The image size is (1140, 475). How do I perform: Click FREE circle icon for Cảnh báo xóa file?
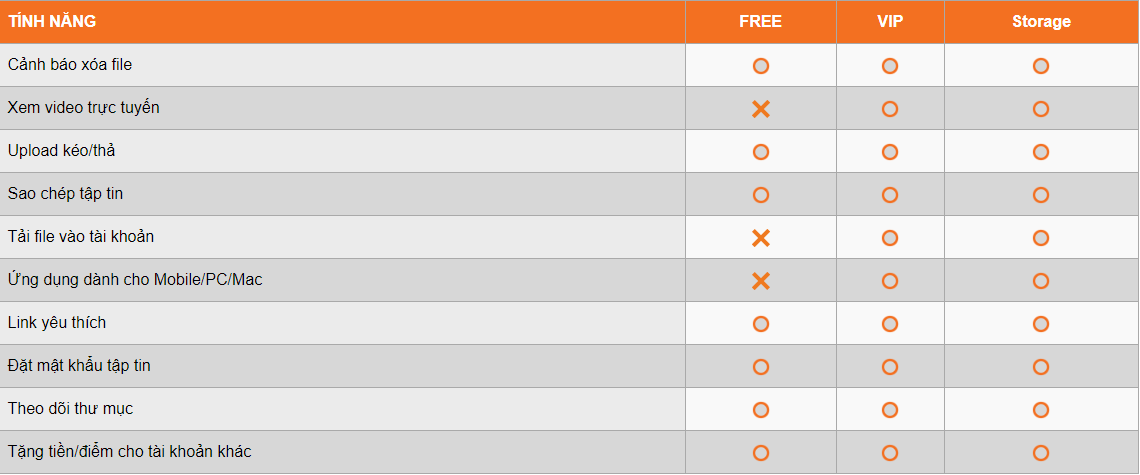click(760, 66)
